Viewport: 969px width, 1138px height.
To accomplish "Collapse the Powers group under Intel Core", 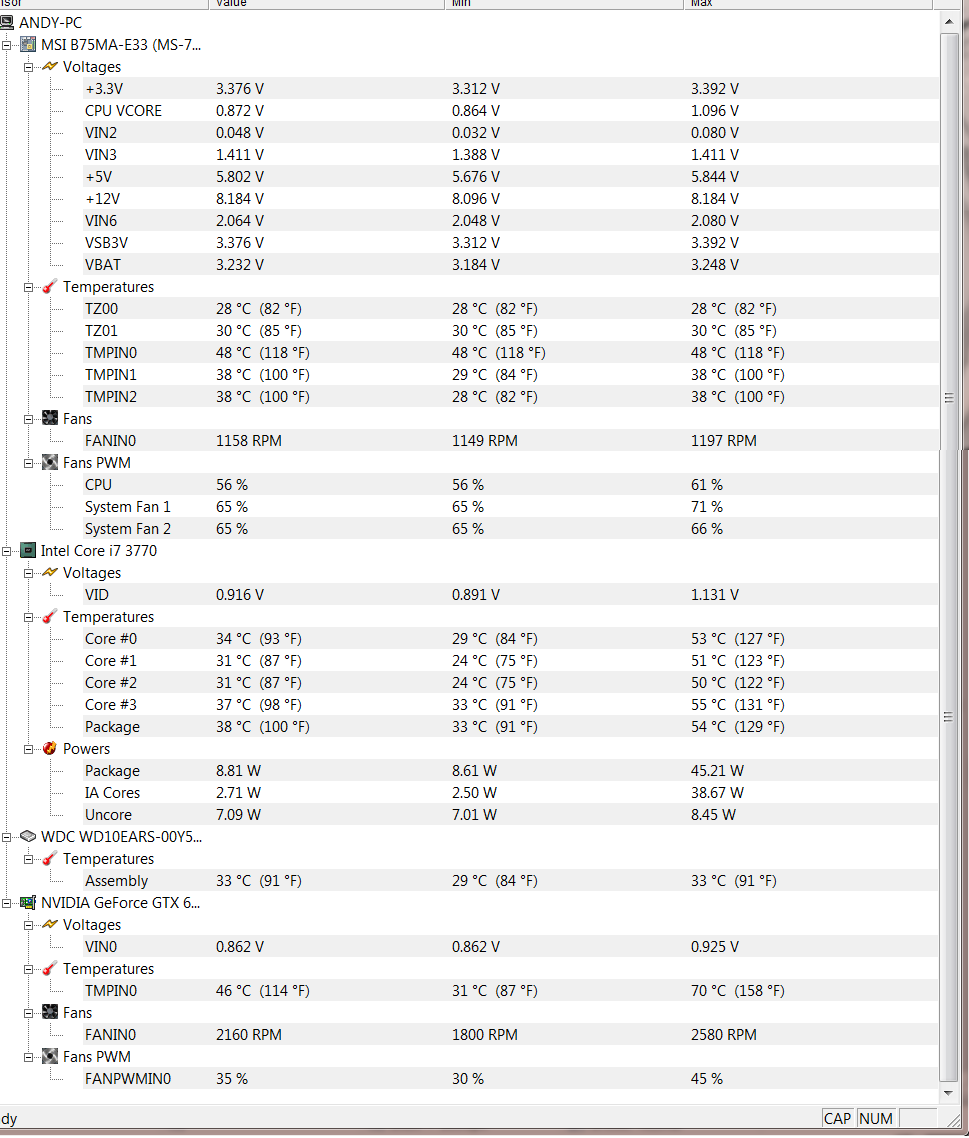I will [28, 749].
